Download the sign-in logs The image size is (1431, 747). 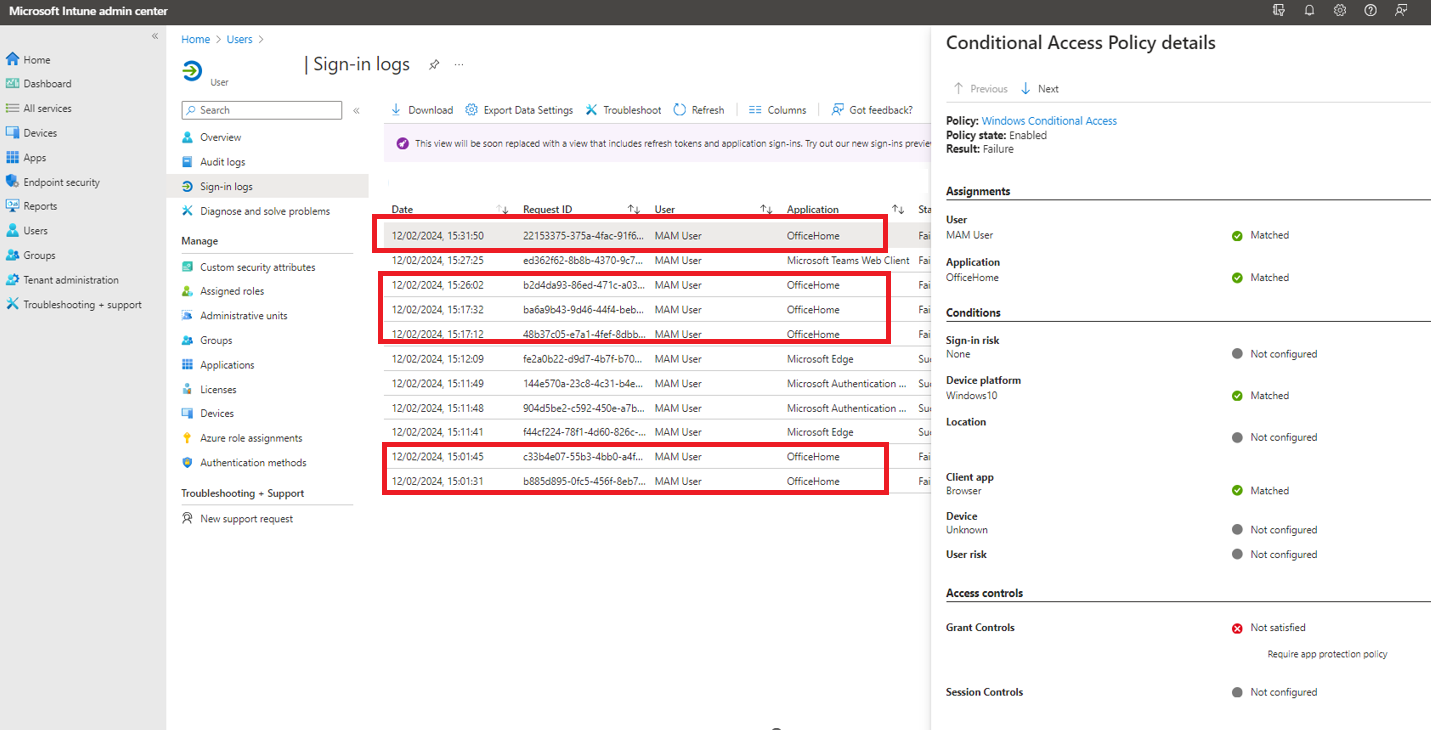click(421, 109)
